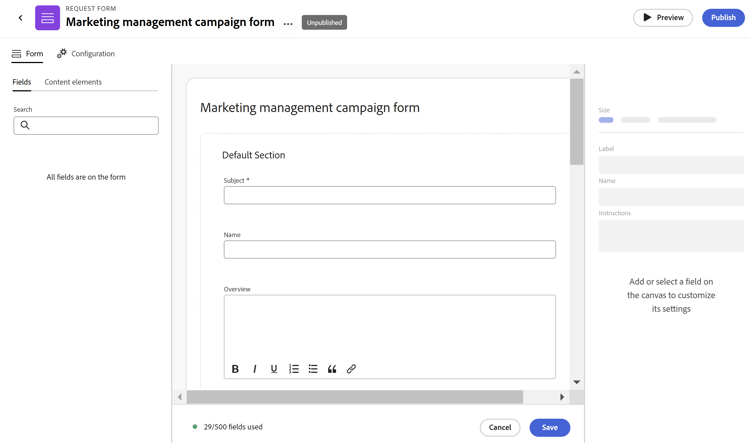Click the horizontal scroll right arrow

click(x=562, y=397)
